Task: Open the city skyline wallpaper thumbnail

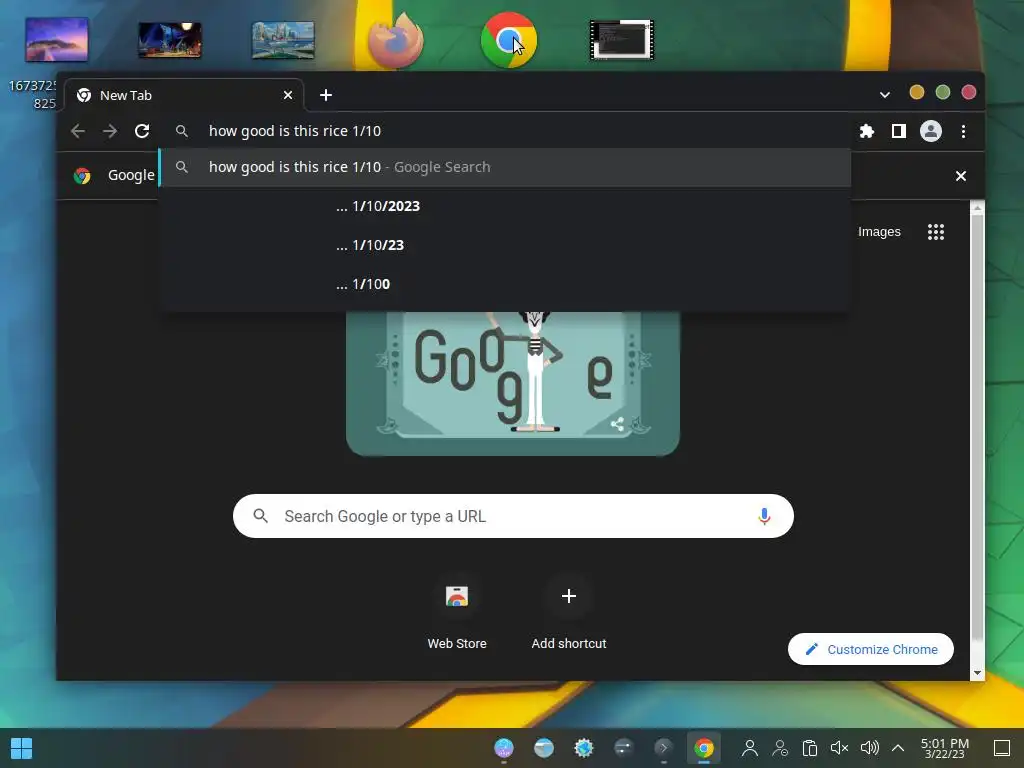Action: click(x=283, y=40)
